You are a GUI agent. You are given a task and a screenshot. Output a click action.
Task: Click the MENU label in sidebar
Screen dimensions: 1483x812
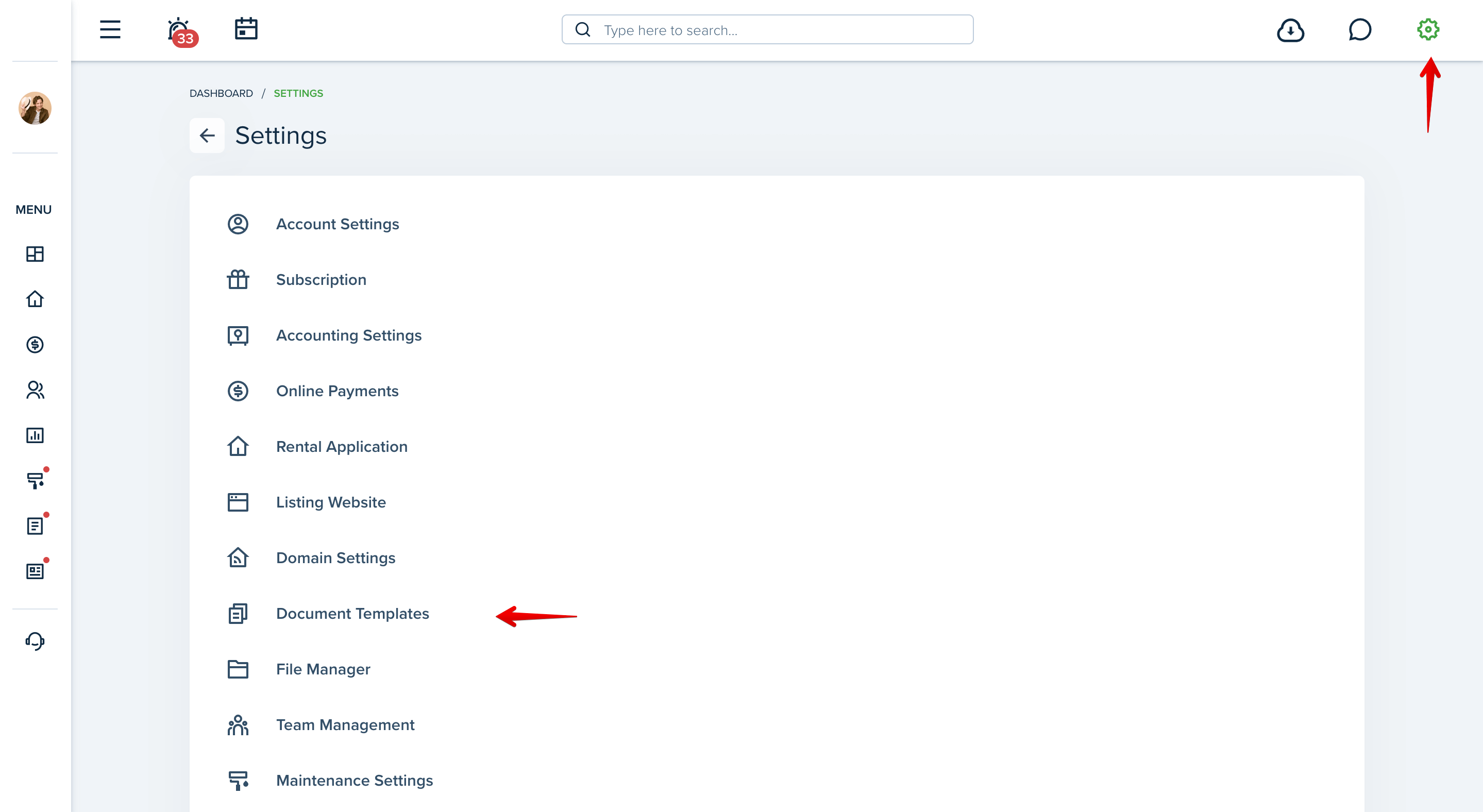tap(33, 210)
